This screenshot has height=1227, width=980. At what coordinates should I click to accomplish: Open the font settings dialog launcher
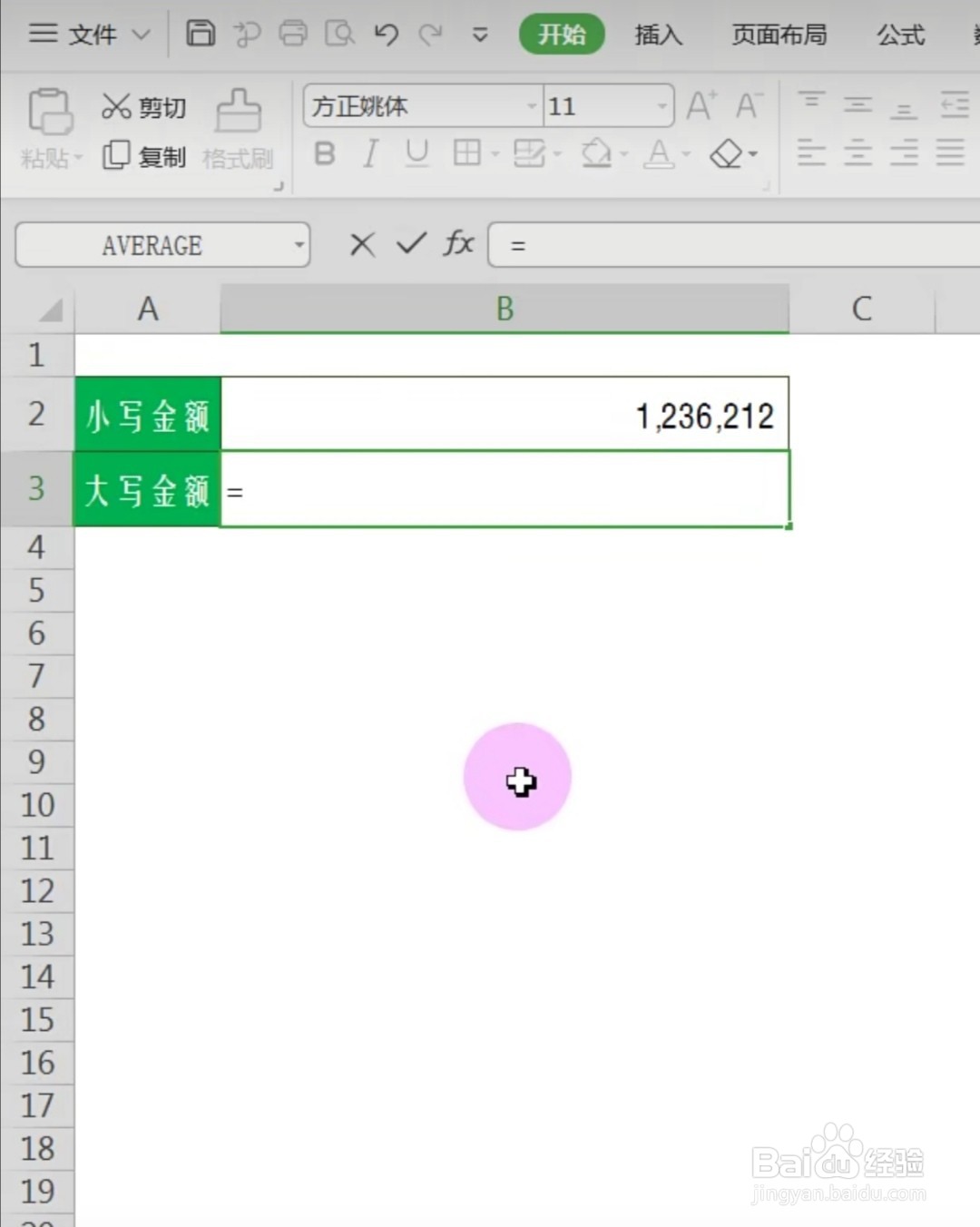coord(766,185)
